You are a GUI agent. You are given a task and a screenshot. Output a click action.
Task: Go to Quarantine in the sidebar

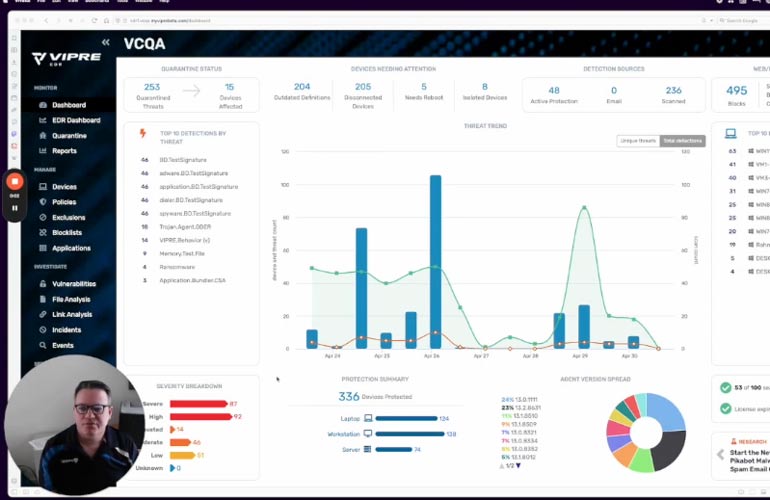click(x=69, y=136)
